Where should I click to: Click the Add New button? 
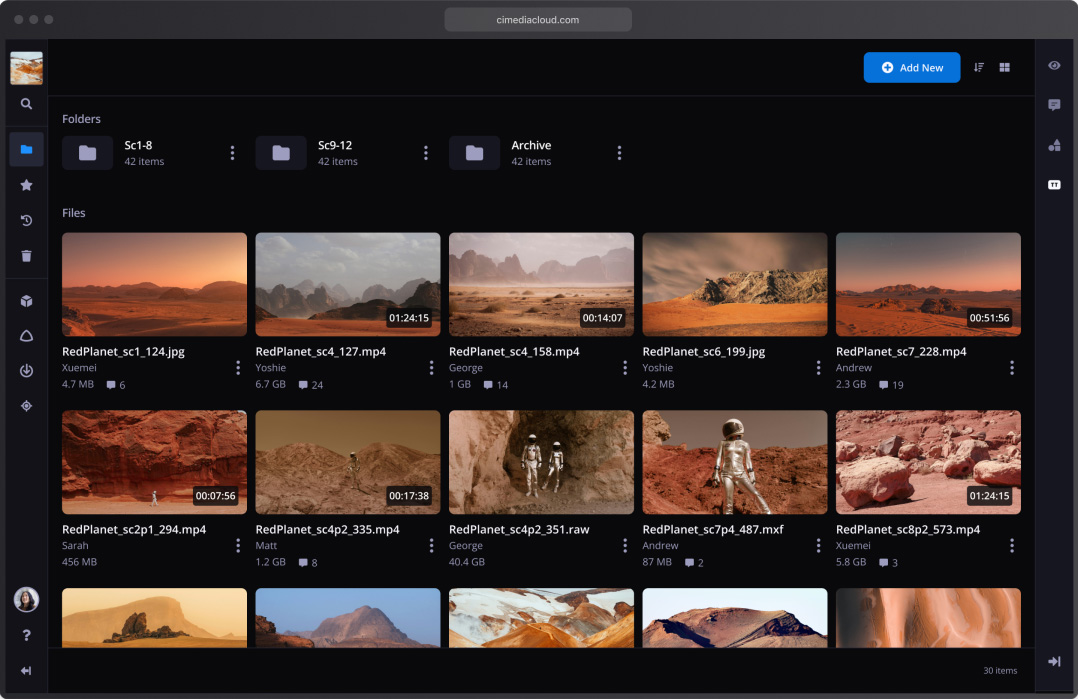(911, 67)
